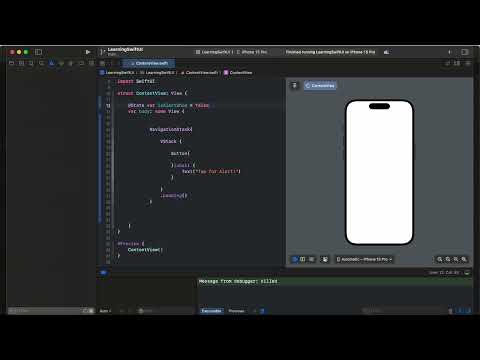This screenshot has width=480, height=360.
Task: Toggle the left navigator sidebar
Action: (x=38, y=52)
